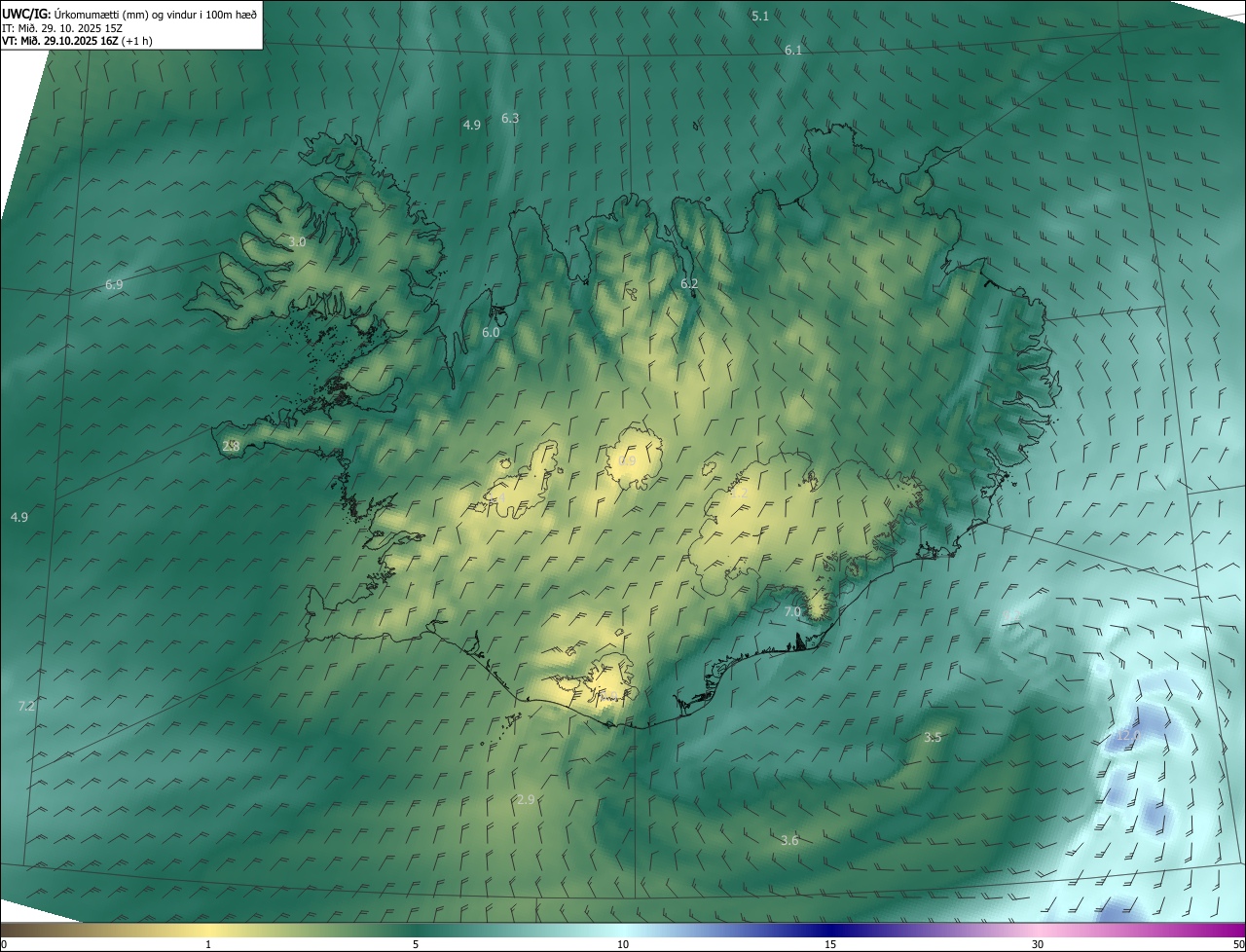Click the 'IT: Mið. 29. 10. 2025 15Z' line
Viewport: 1246px width, 952px height.
coord(61,28)
